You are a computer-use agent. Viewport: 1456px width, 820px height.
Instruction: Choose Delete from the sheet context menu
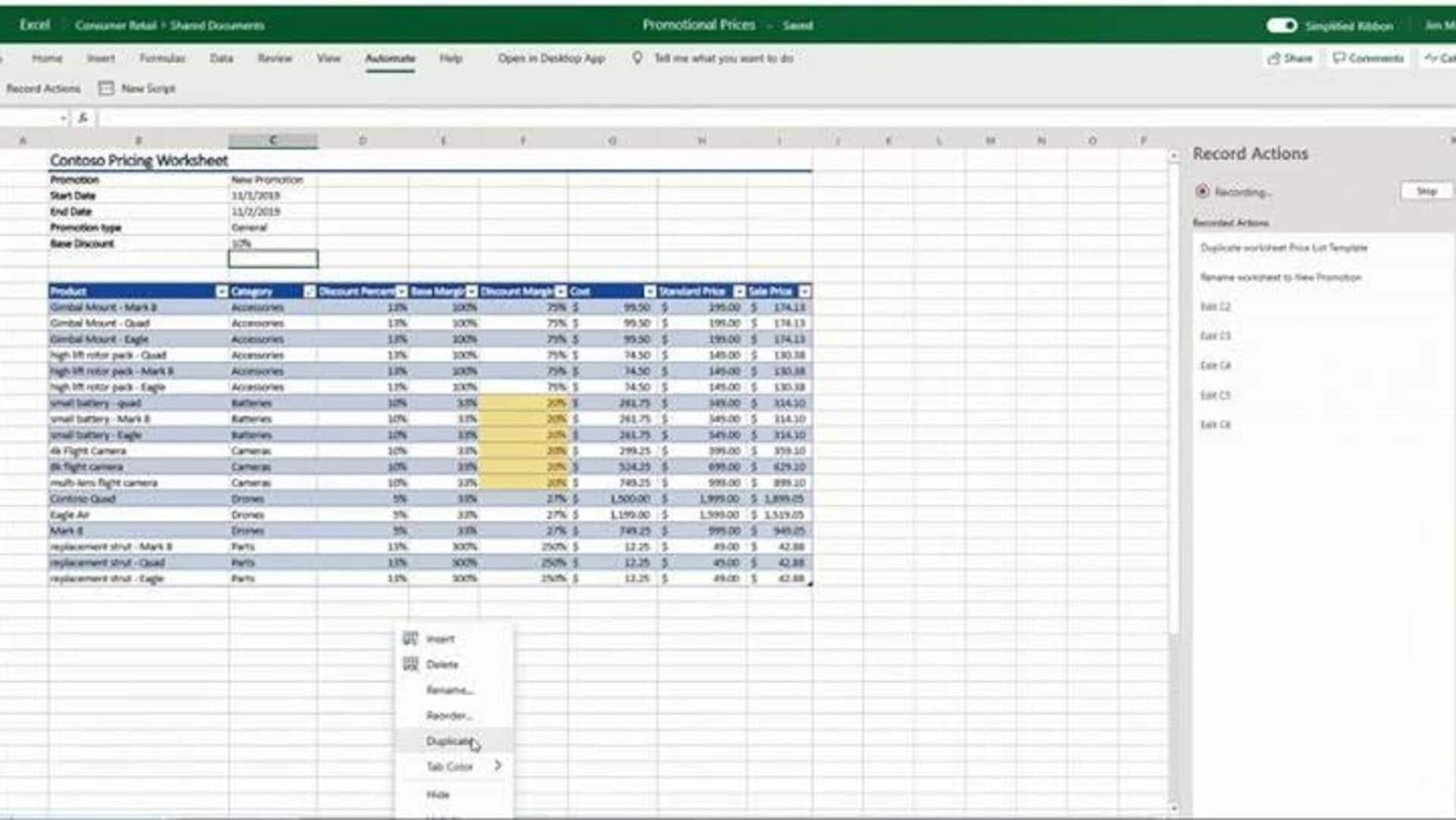pyautogui.click(x=442, y=664)
